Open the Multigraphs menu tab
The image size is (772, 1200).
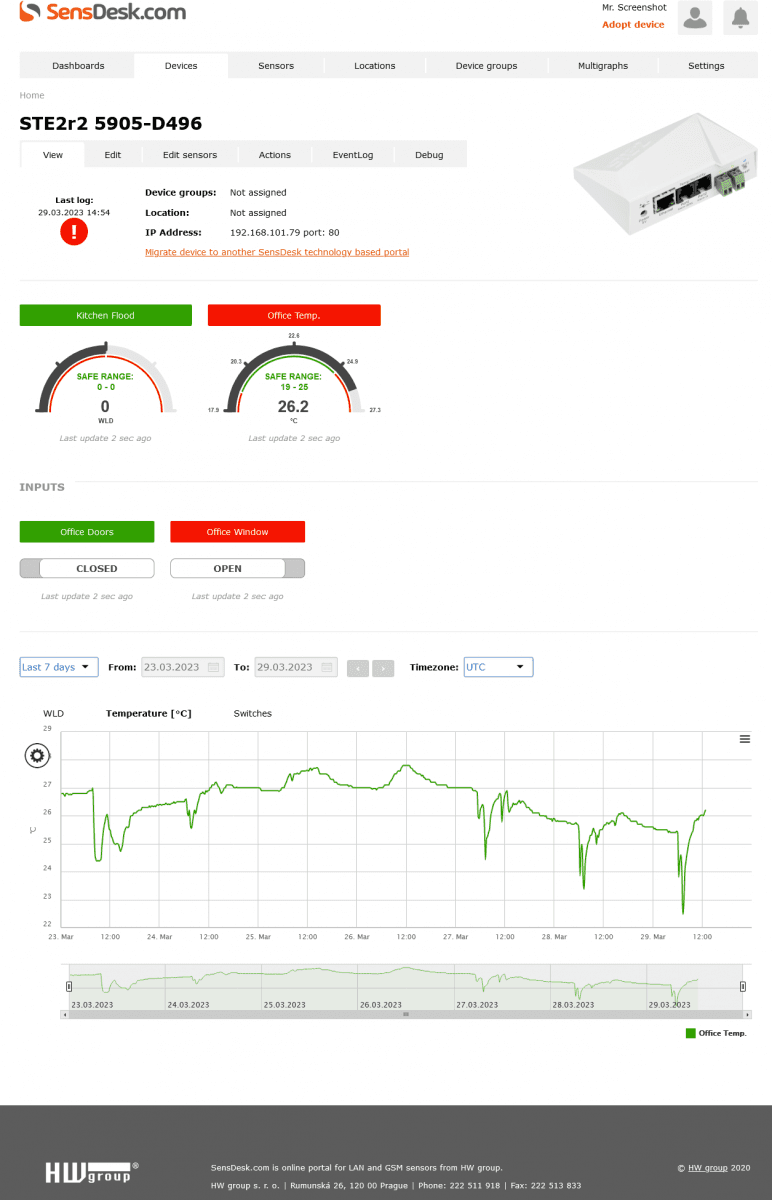pos(603,66)
